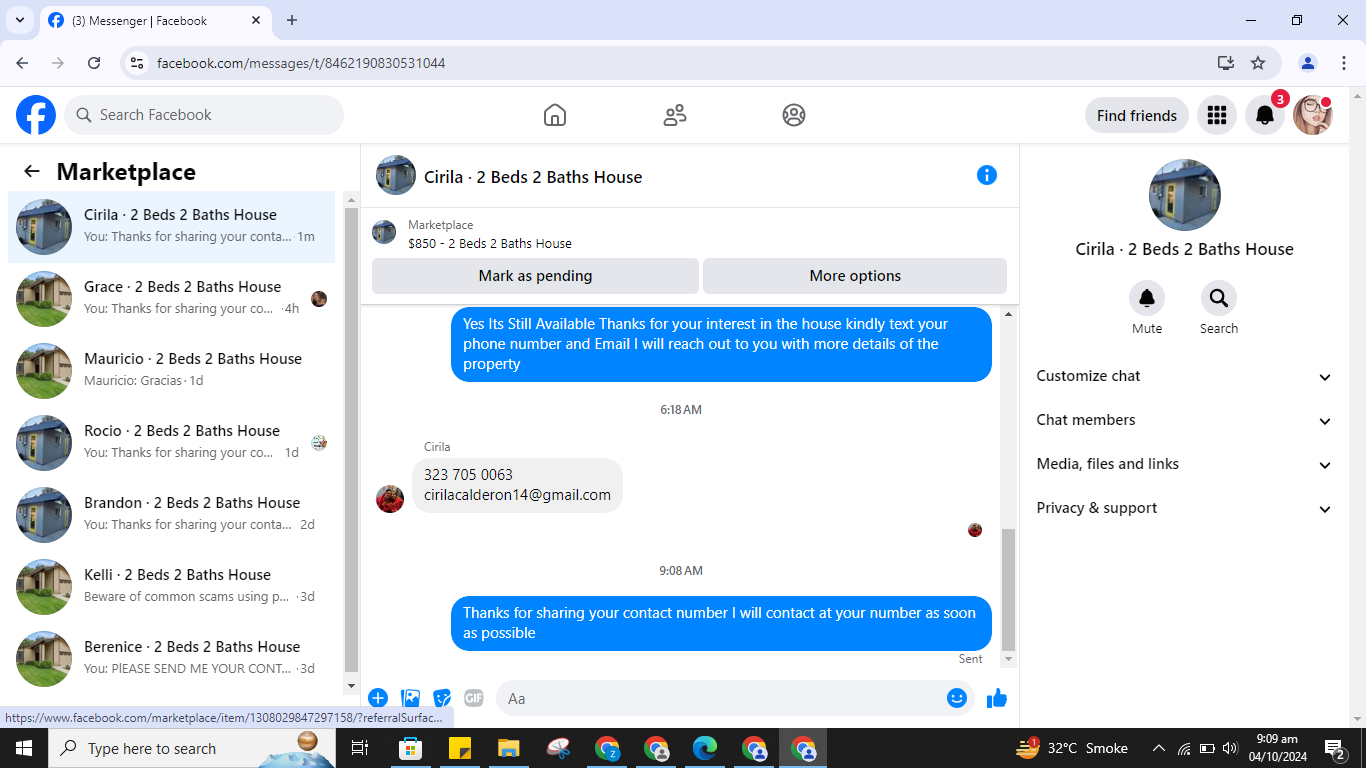Go to the Home feed icon

[x=555, y=115]
